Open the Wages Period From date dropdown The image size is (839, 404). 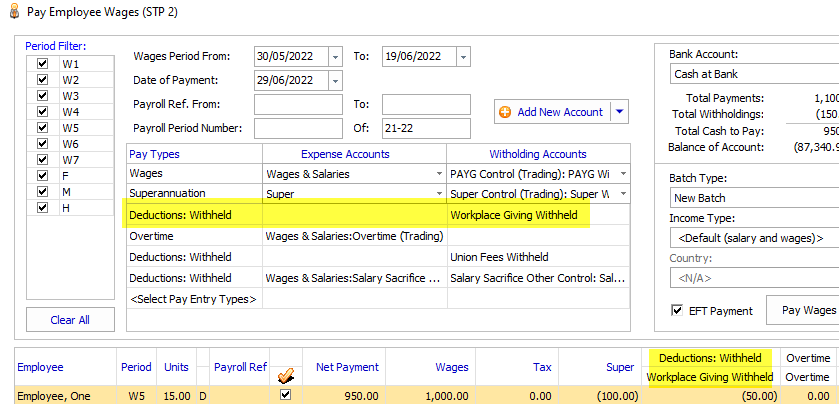click(x=334, y=57)
